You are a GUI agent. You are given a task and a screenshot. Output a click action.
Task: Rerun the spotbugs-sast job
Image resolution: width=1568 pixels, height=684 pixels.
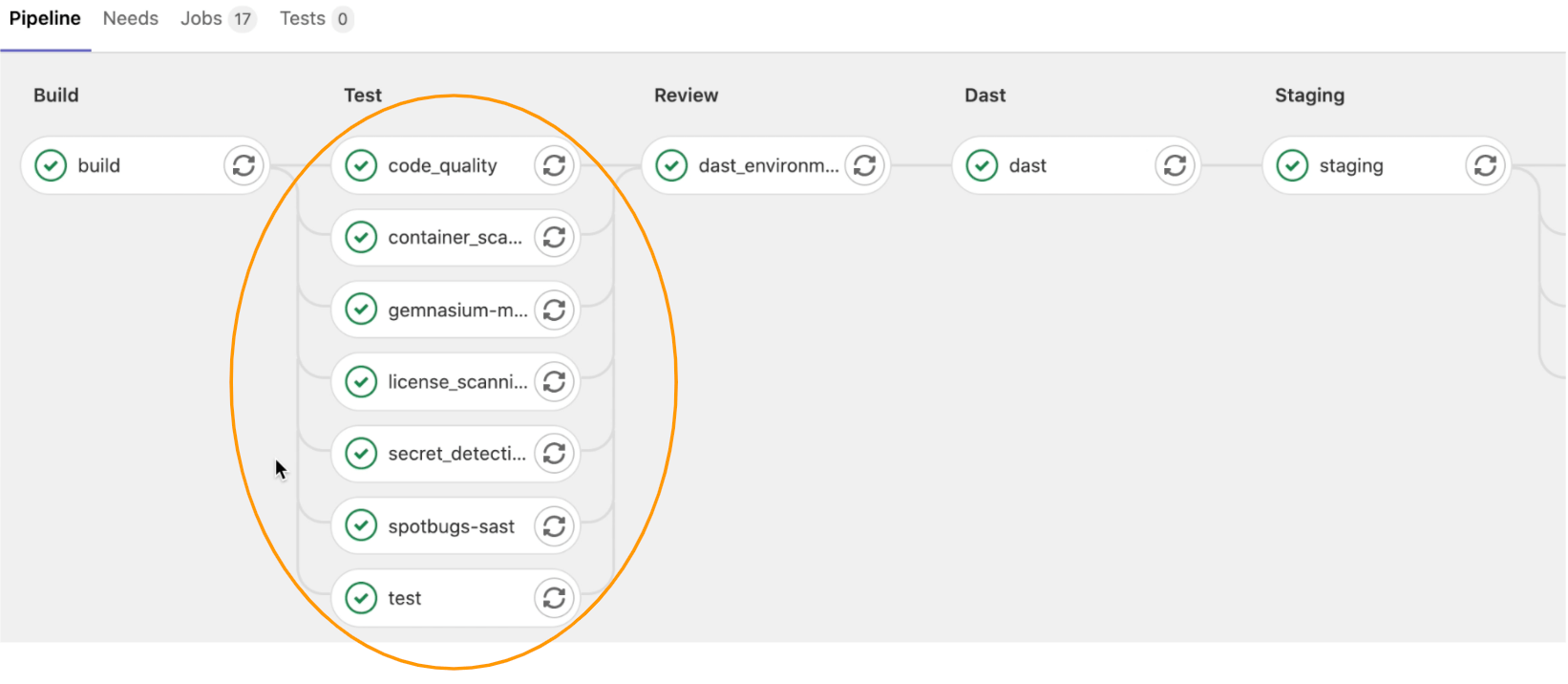(x=554, y=526)
